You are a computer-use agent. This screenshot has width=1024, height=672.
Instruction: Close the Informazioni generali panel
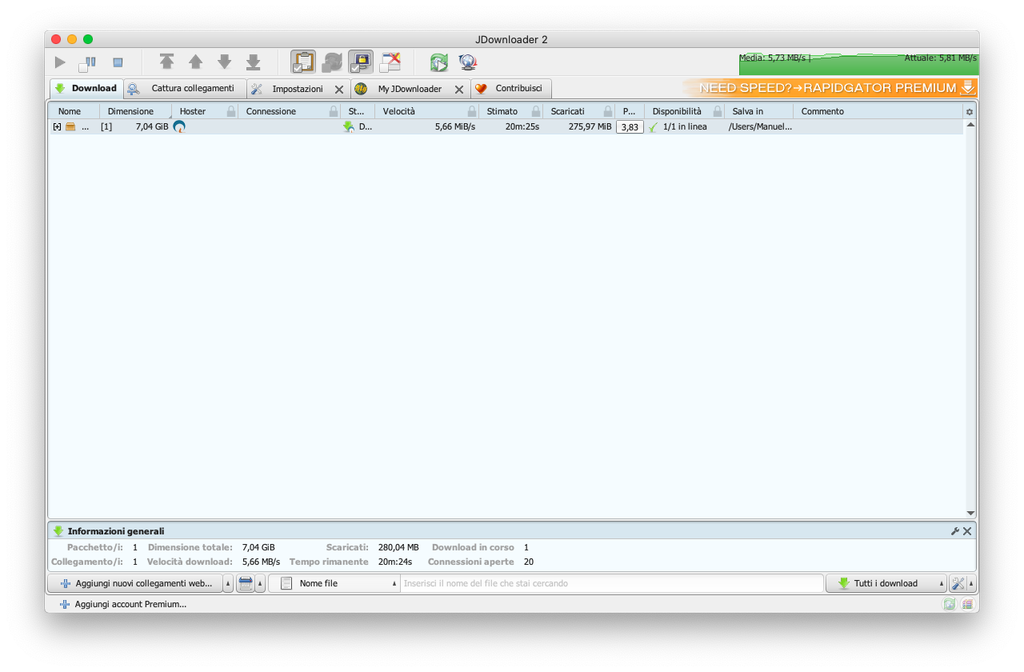[x=967, y=531]
